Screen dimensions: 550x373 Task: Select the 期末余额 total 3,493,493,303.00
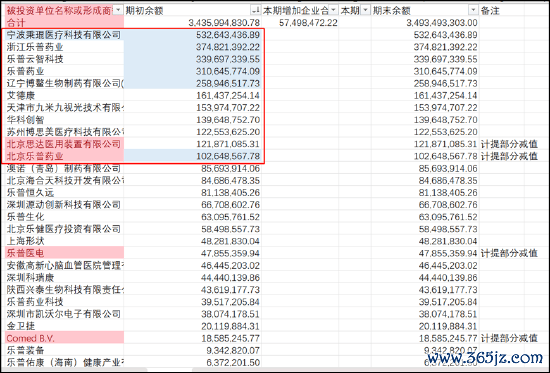click(x=425, y=23)
